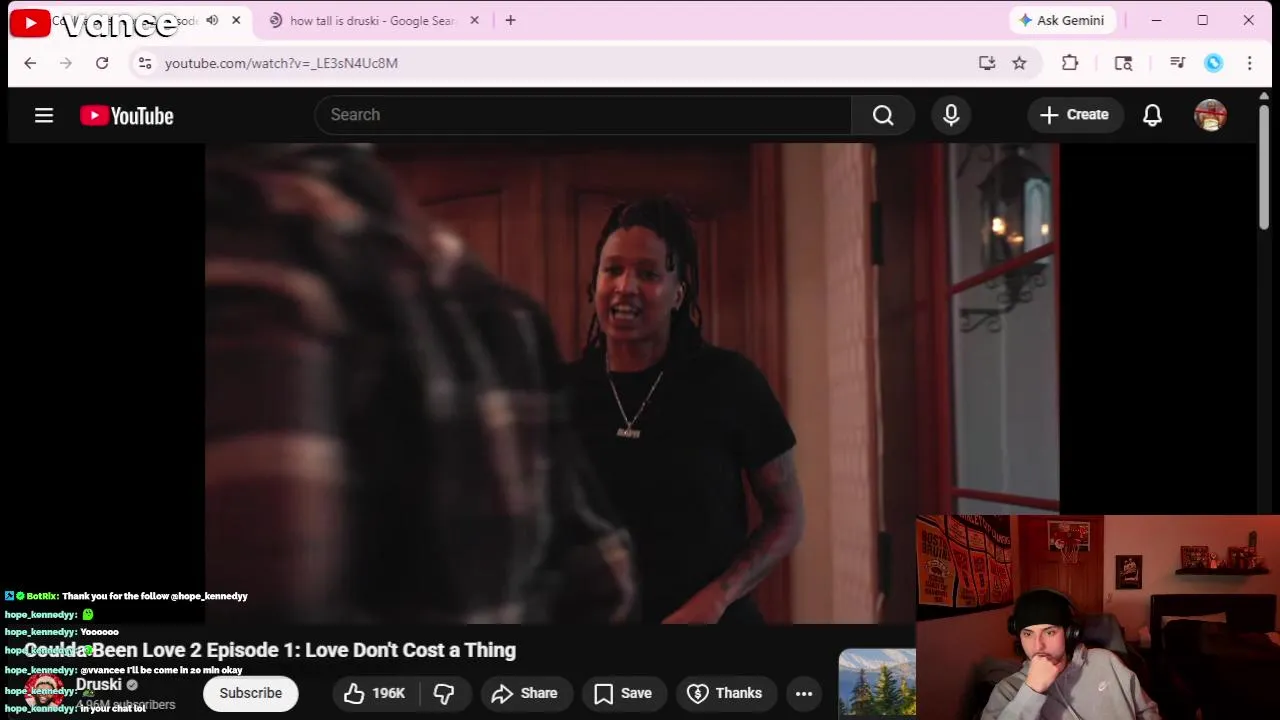The image size is (1280, 720).
Task: Go to YouTube home via logo
Action: pyautogui.click(x=127, y=116)
